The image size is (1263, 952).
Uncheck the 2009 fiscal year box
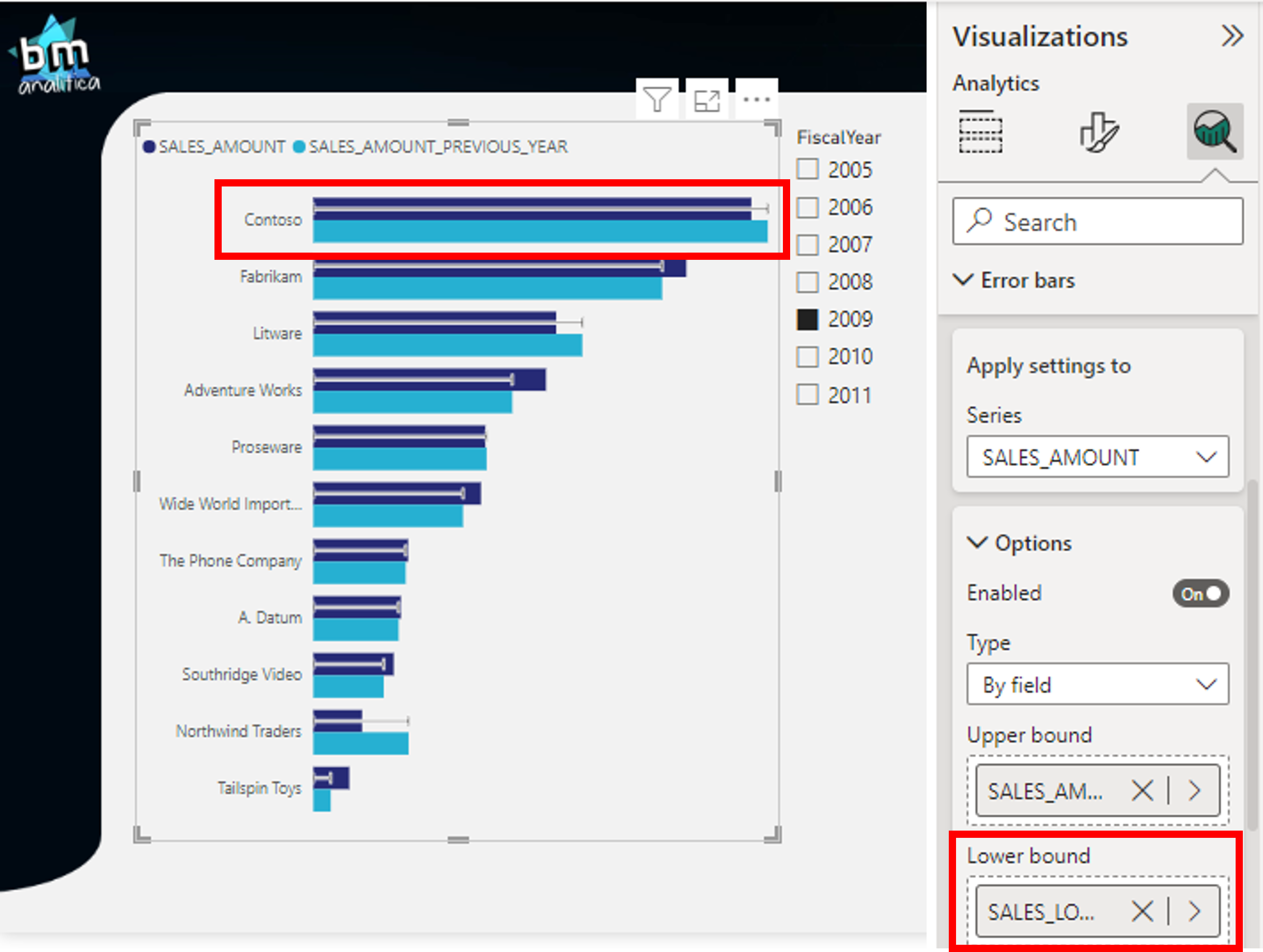tap(807, 319)
